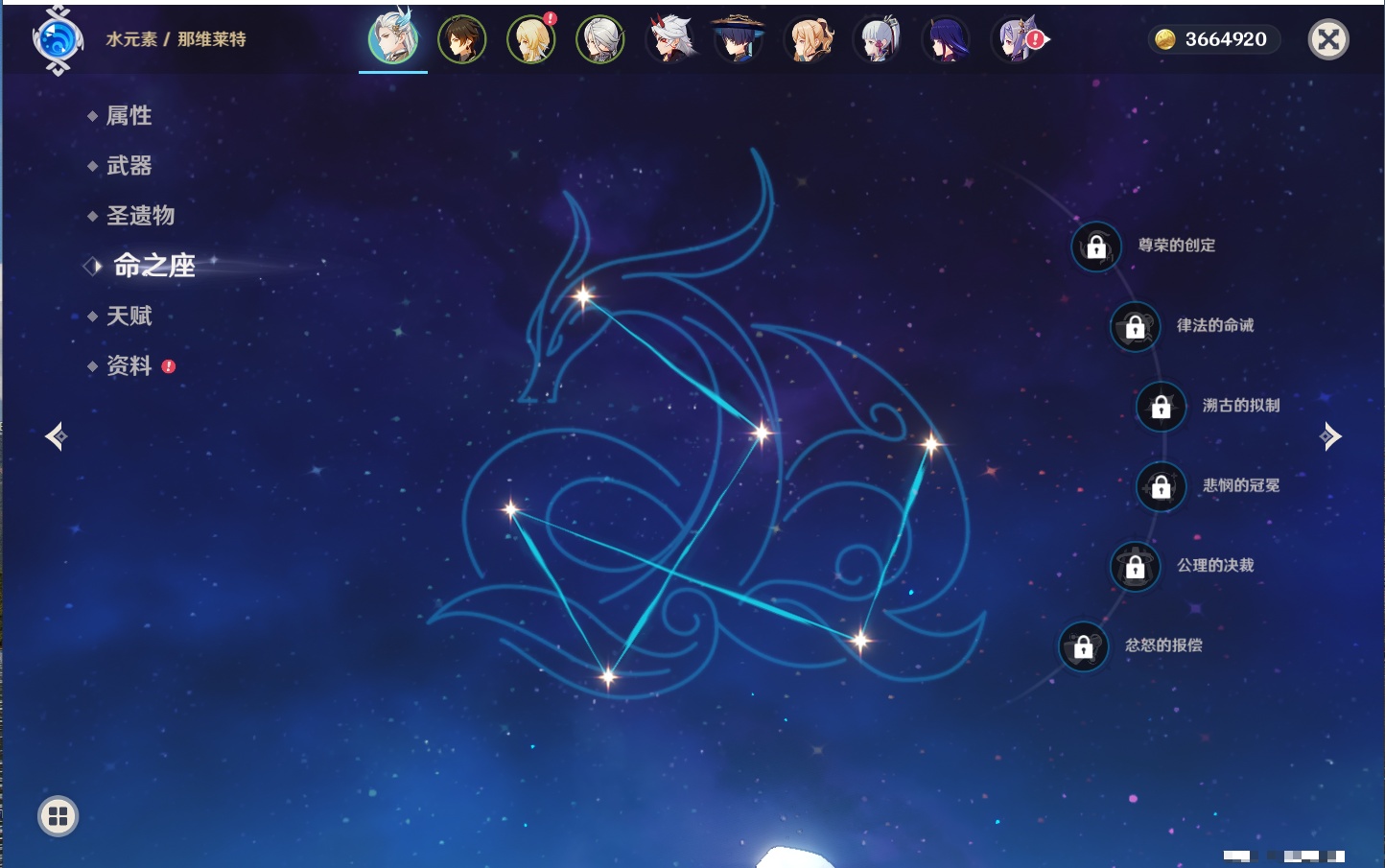Screen dimensions: 1385x868
Task: Switch to next character with right arrow
Action: (x=1330, y=436)
